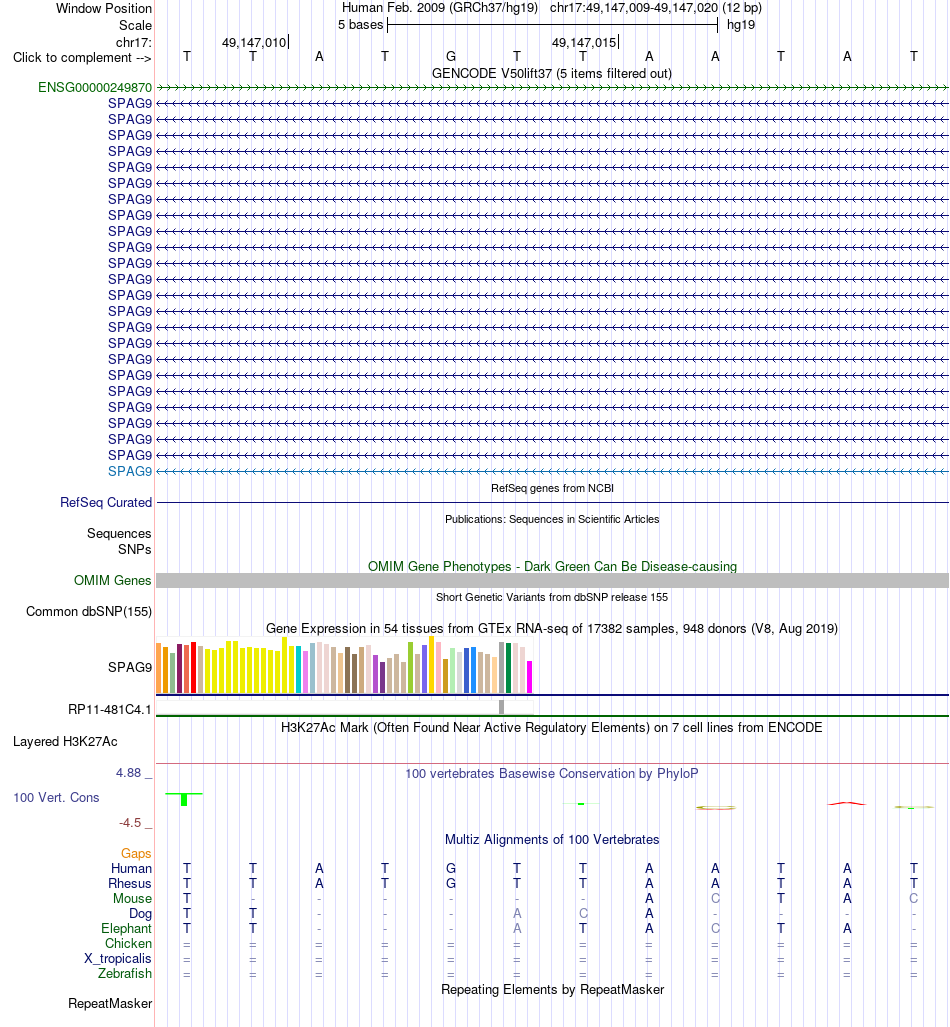Open the GTEx Gene Expression track title

click(552, 628)
